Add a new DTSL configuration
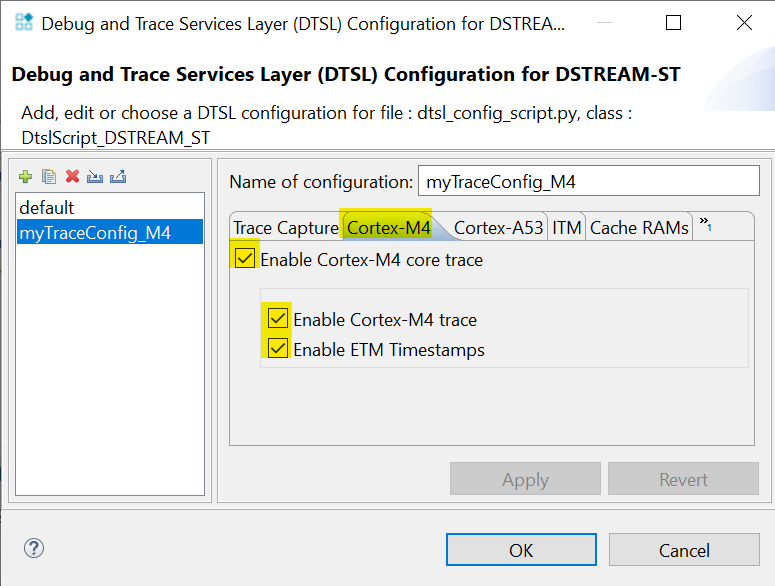The width and height of the screenshot is (775, 586). (25, 176)
